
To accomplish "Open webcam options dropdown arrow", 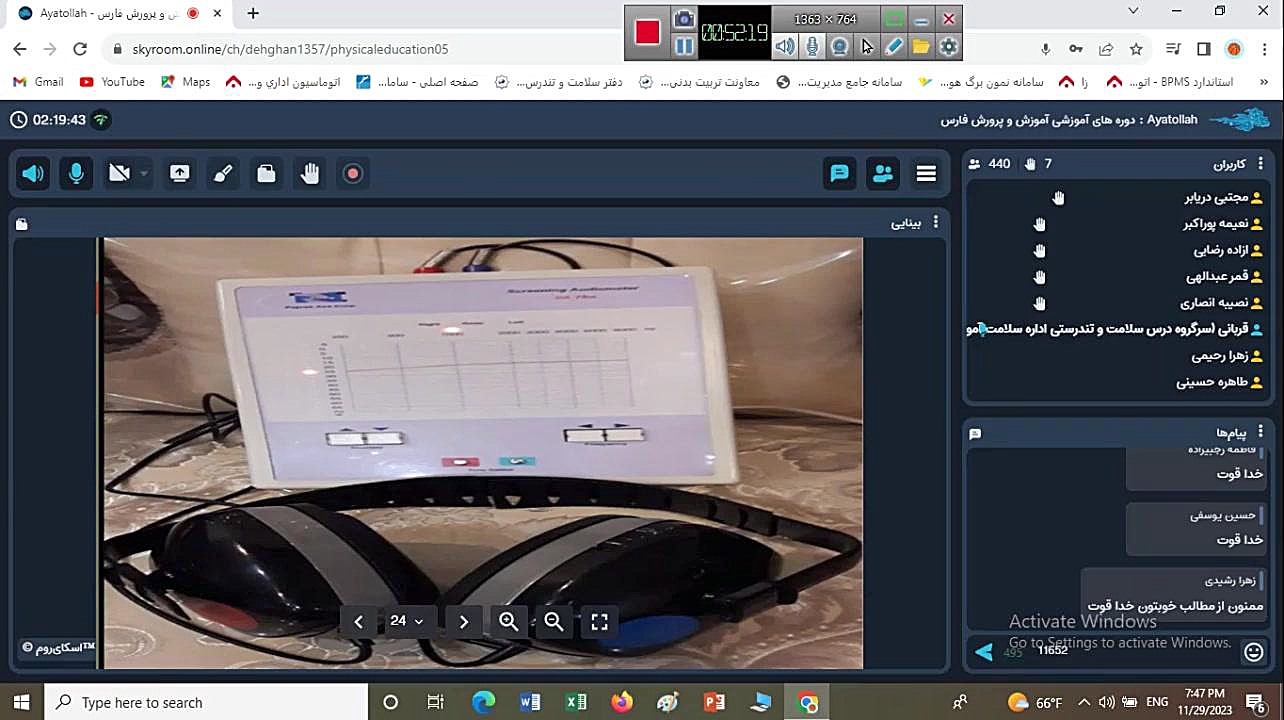I will [144, 174].
